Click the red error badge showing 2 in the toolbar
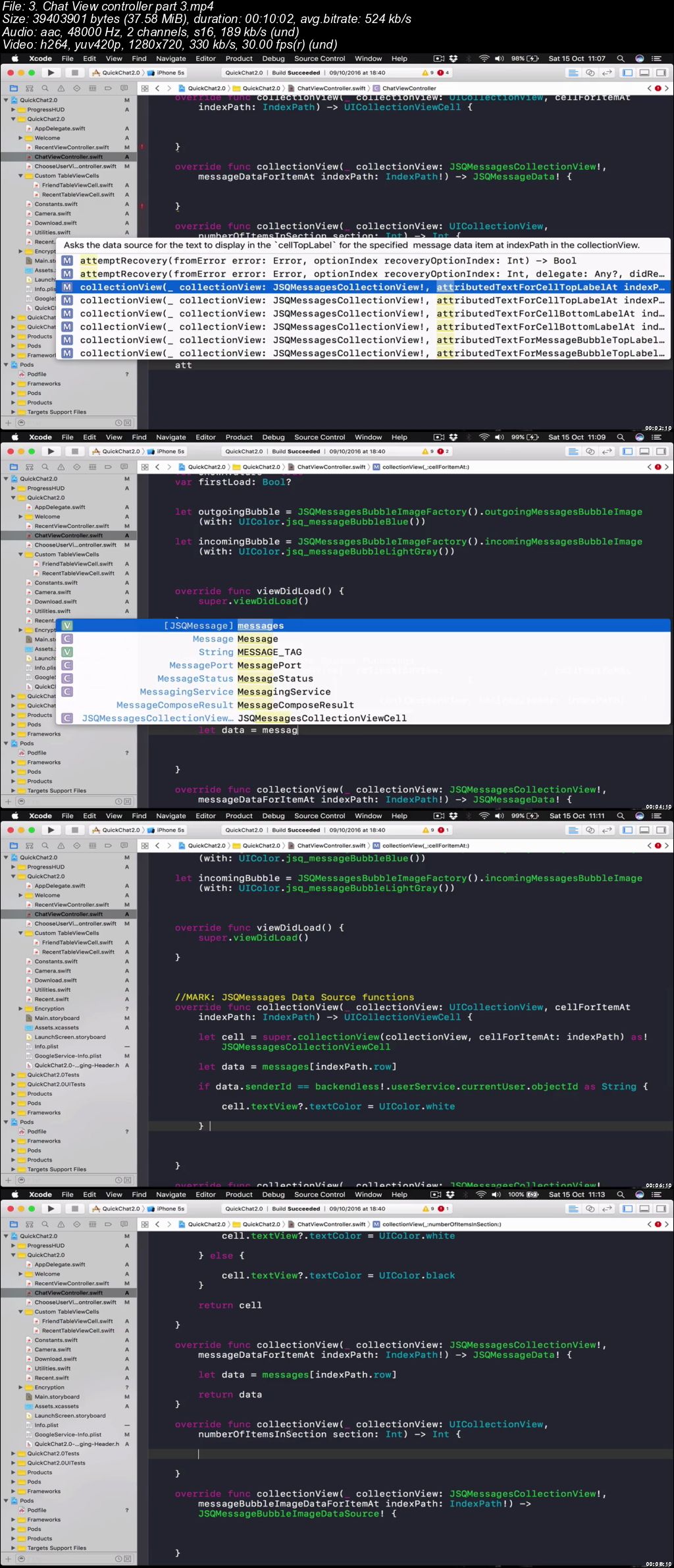The height and width of the screenshot is (1568, 674). [443, 451]
